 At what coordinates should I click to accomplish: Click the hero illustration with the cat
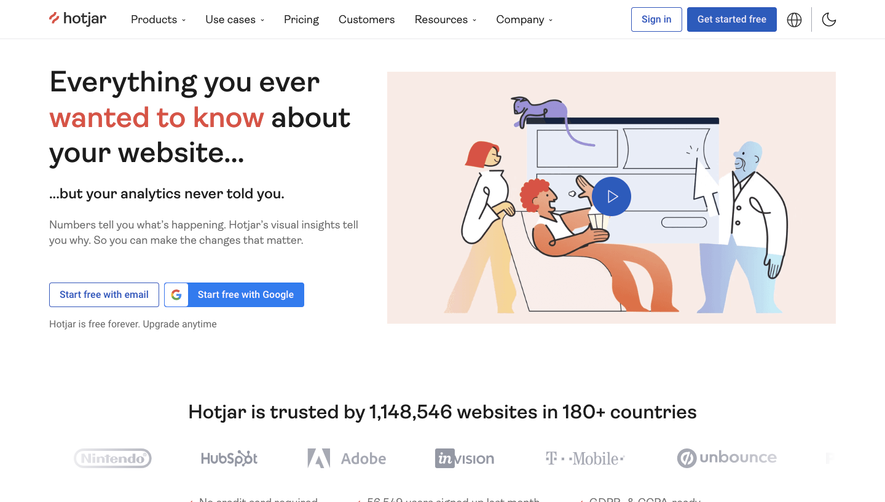(x=611, y=198)
